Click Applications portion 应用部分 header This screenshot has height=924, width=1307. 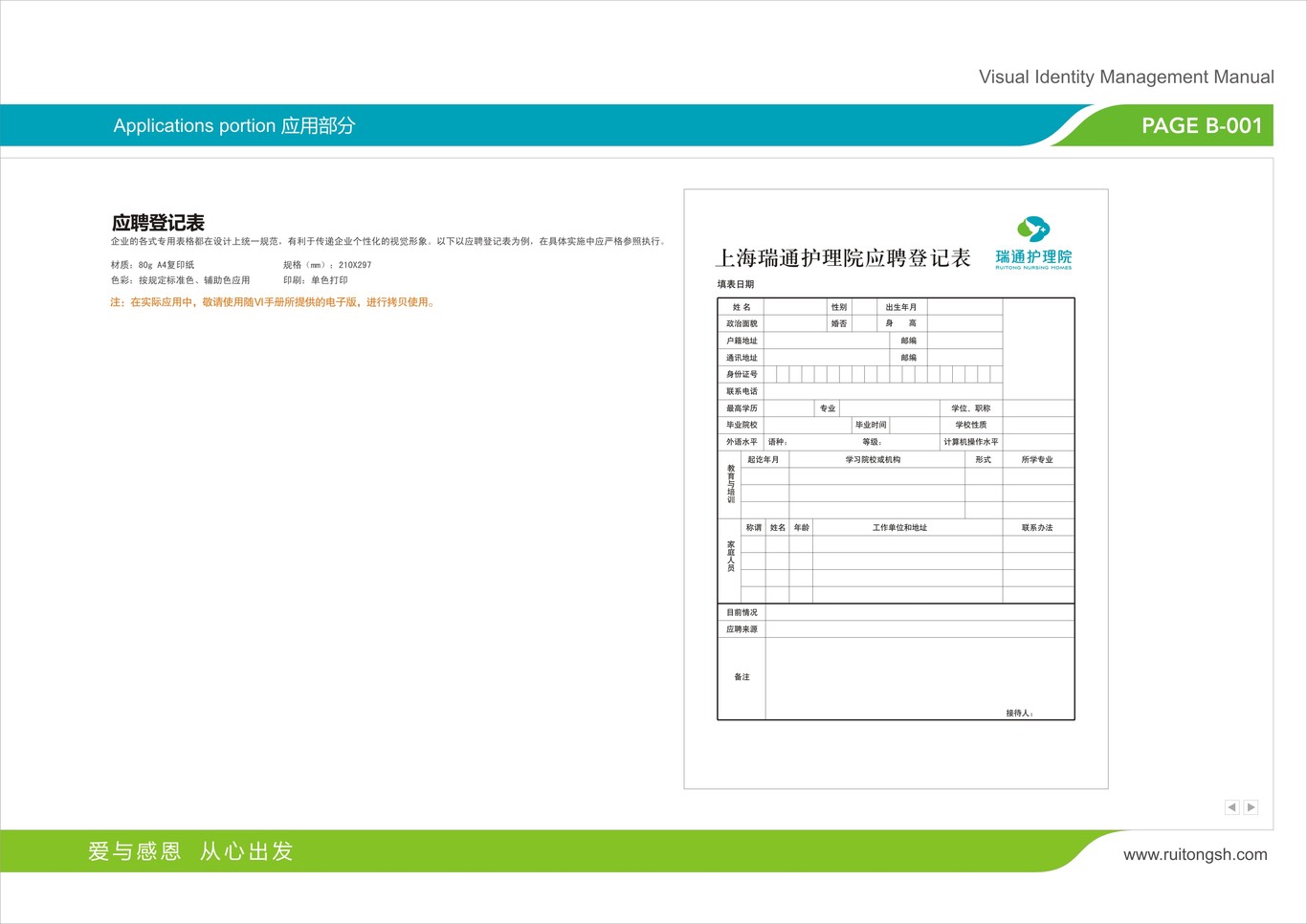click(234, 125)
